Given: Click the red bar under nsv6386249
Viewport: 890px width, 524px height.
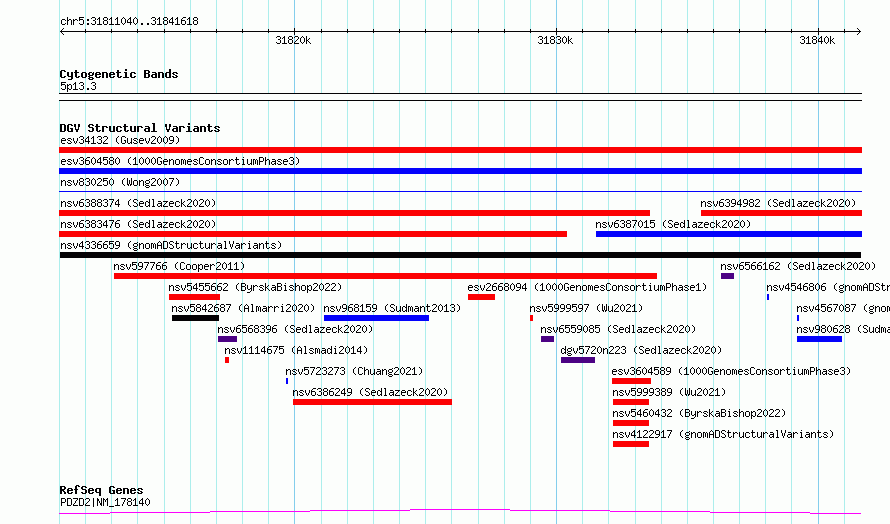Looking at the screenshot, I should [x=372, y=402].
